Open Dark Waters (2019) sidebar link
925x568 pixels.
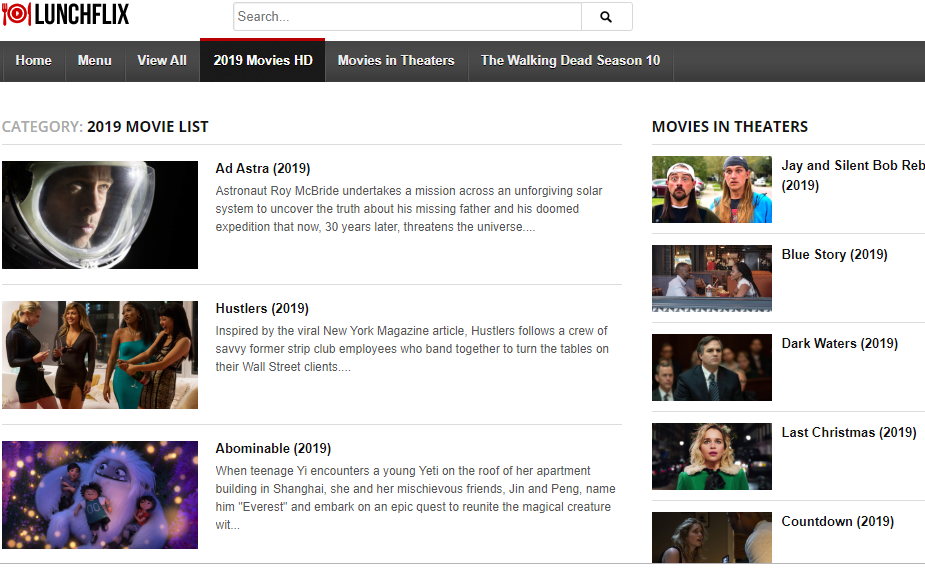tap(839, 344)
